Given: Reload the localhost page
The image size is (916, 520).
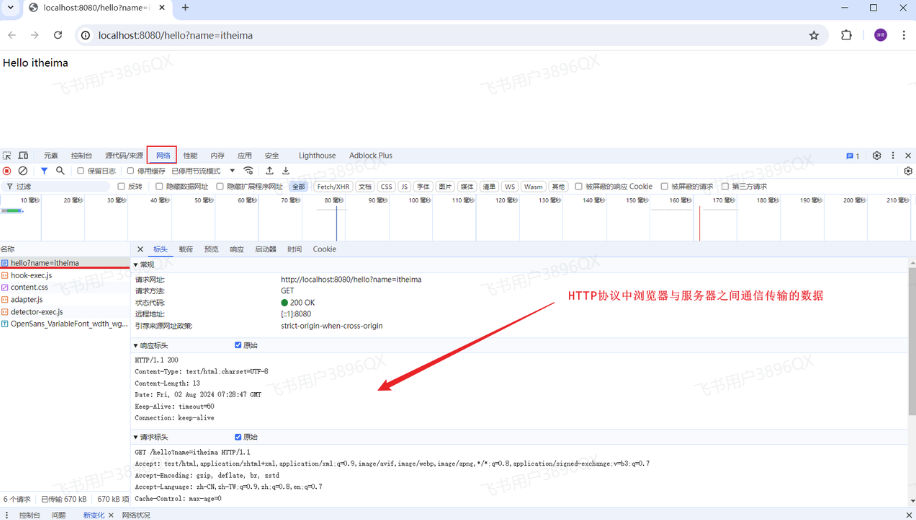Looking at the screenshot, I should (58, 35).
